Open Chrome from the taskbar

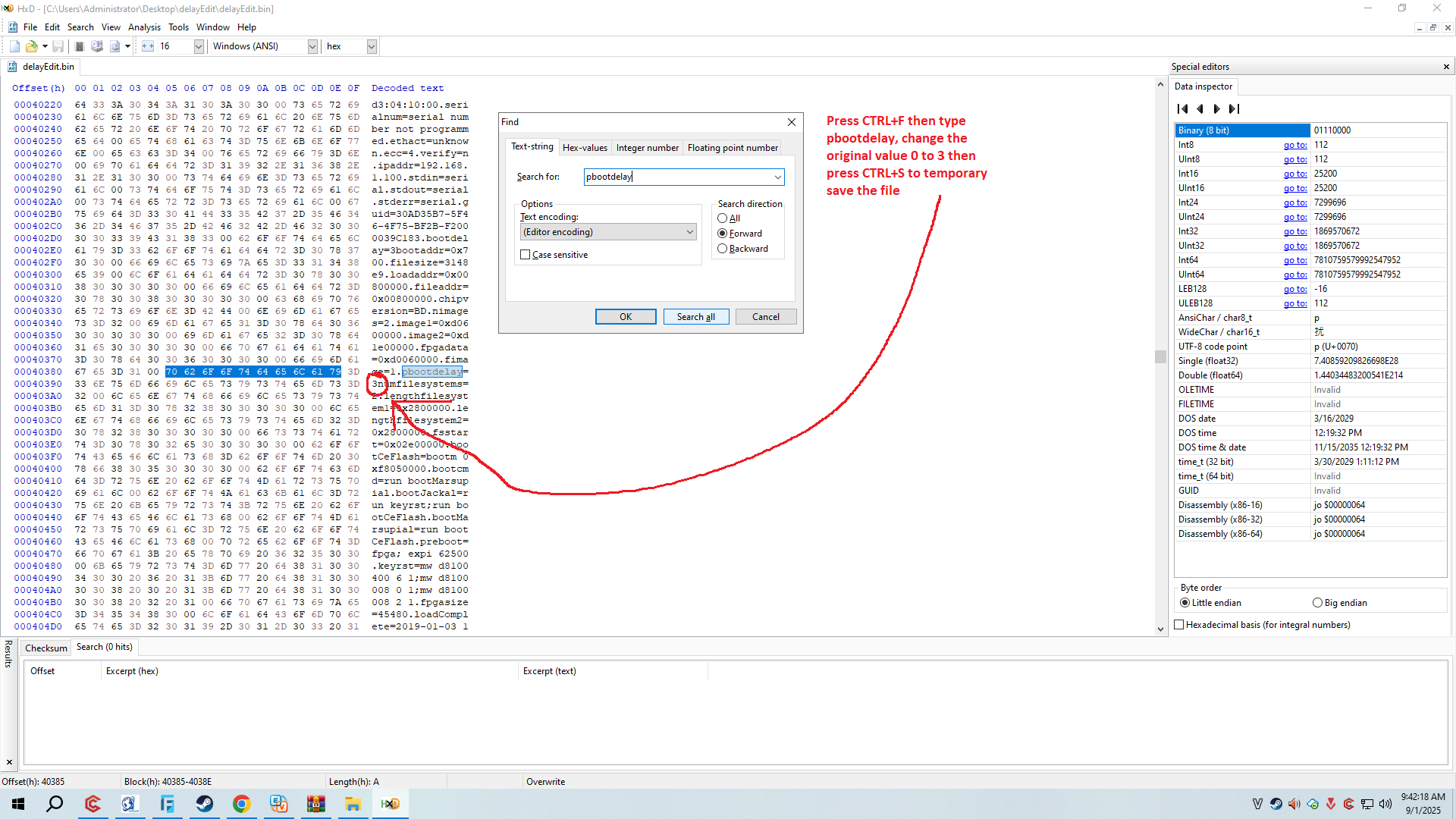241,804
